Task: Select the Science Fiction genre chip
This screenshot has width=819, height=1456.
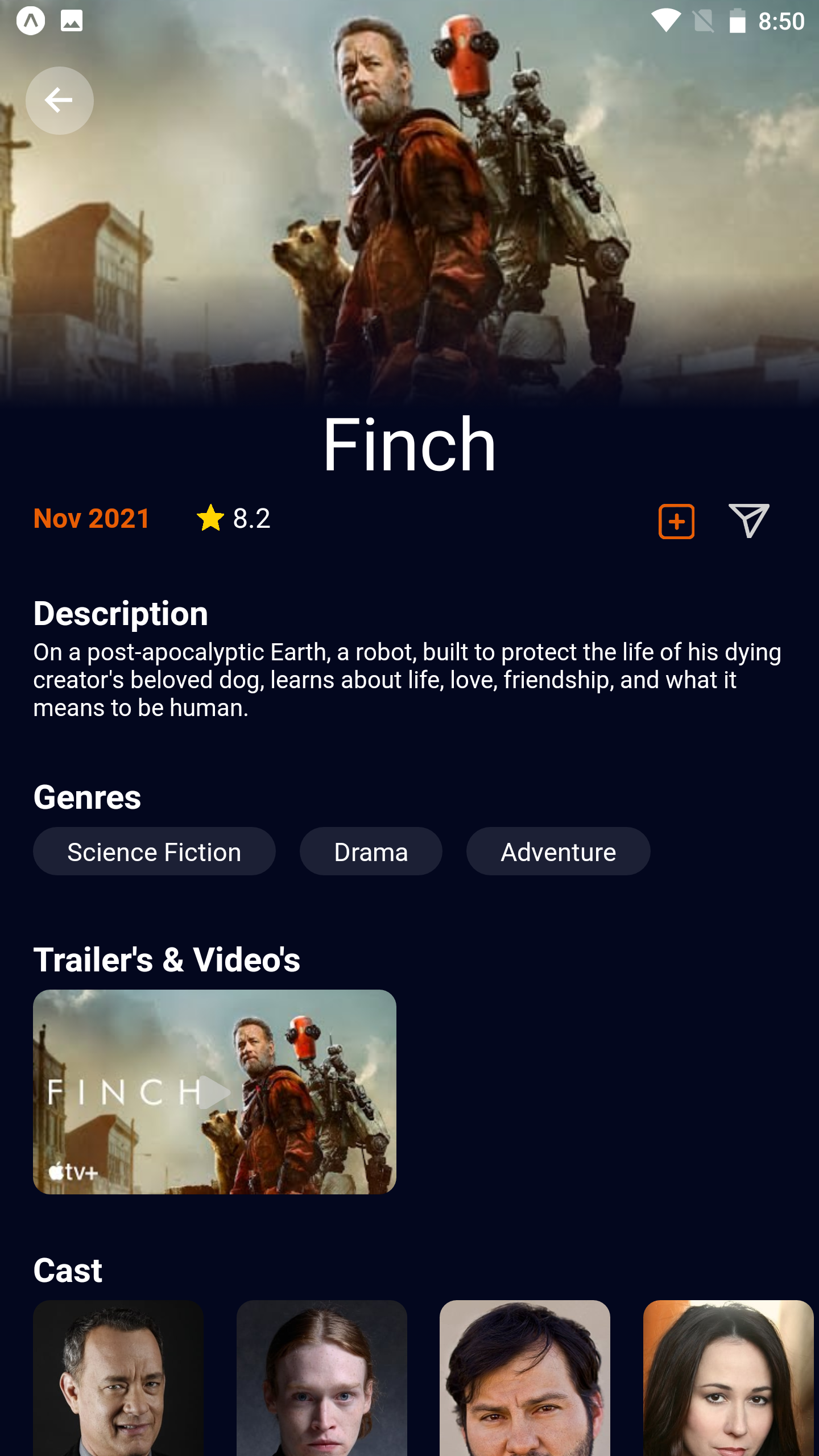Action: [x=154, y=851]
